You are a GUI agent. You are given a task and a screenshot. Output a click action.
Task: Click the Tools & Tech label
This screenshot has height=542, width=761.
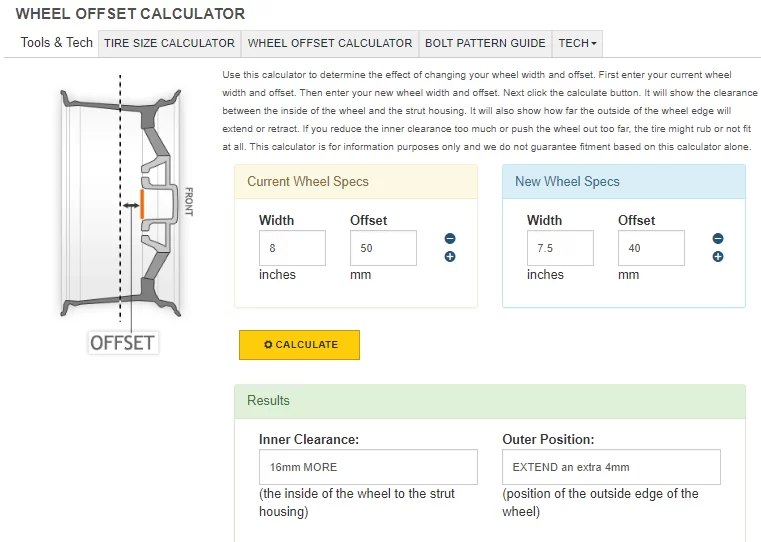pyautogui.click(x=57, y=43)
